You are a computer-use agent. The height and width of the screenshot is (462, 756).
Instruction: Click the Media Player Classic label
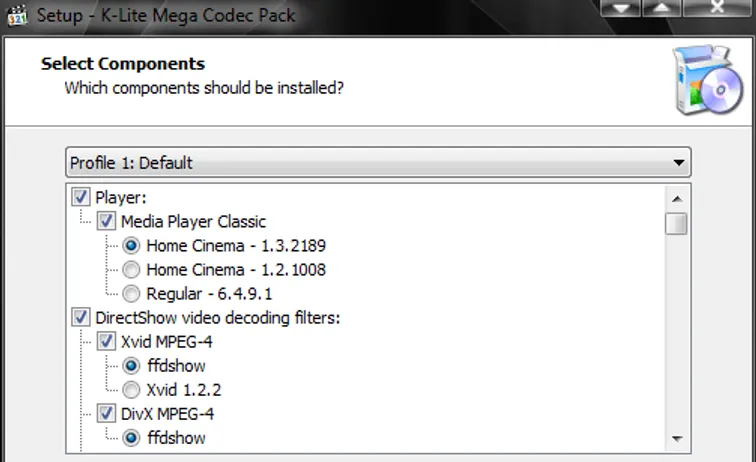tap(193, 221)
